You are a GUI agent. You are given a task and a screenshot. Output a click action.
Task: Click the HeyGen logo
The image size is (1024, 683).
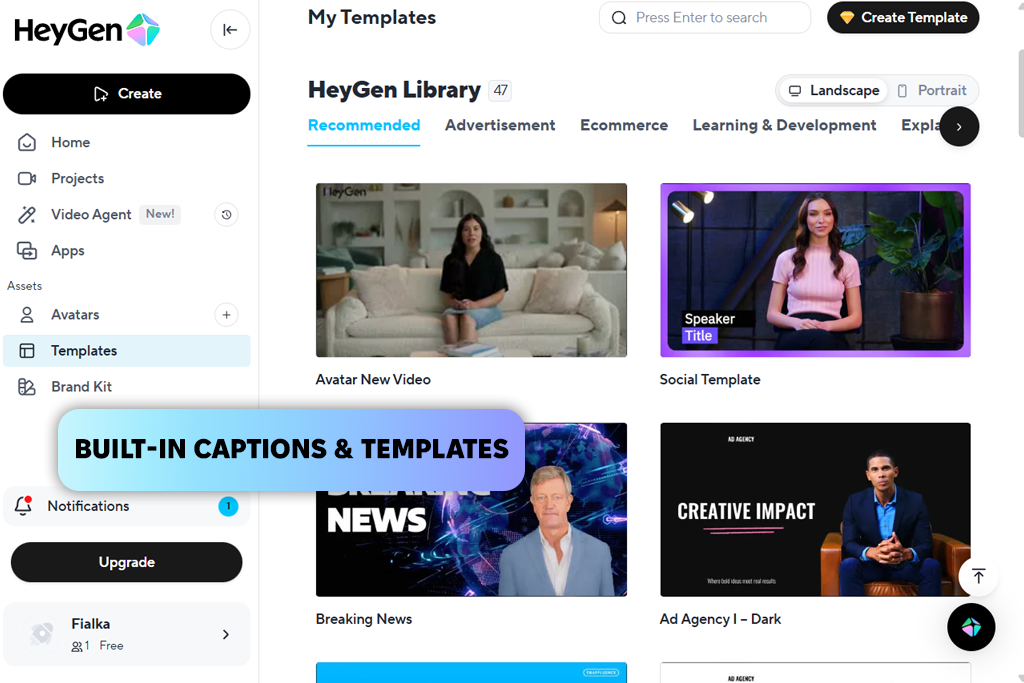click(x=87, y=29)
